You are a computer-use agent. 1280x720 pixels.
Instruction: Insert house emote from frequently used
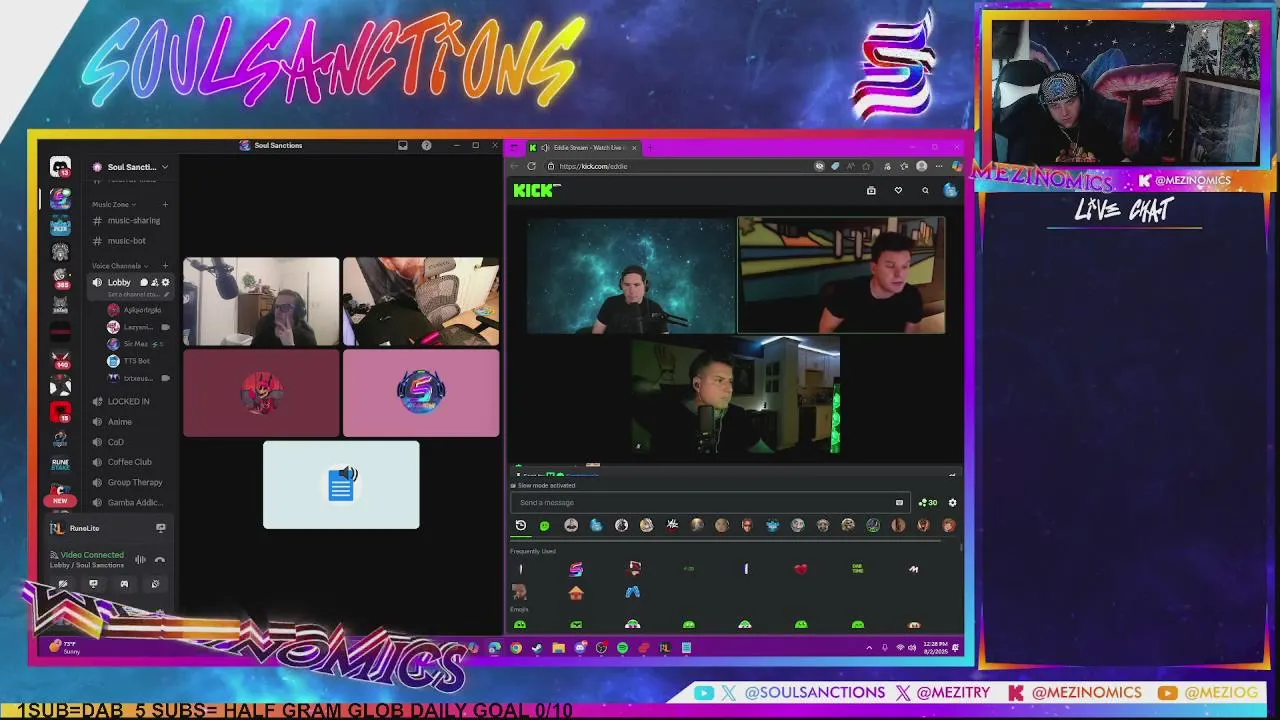click(576, 592)
